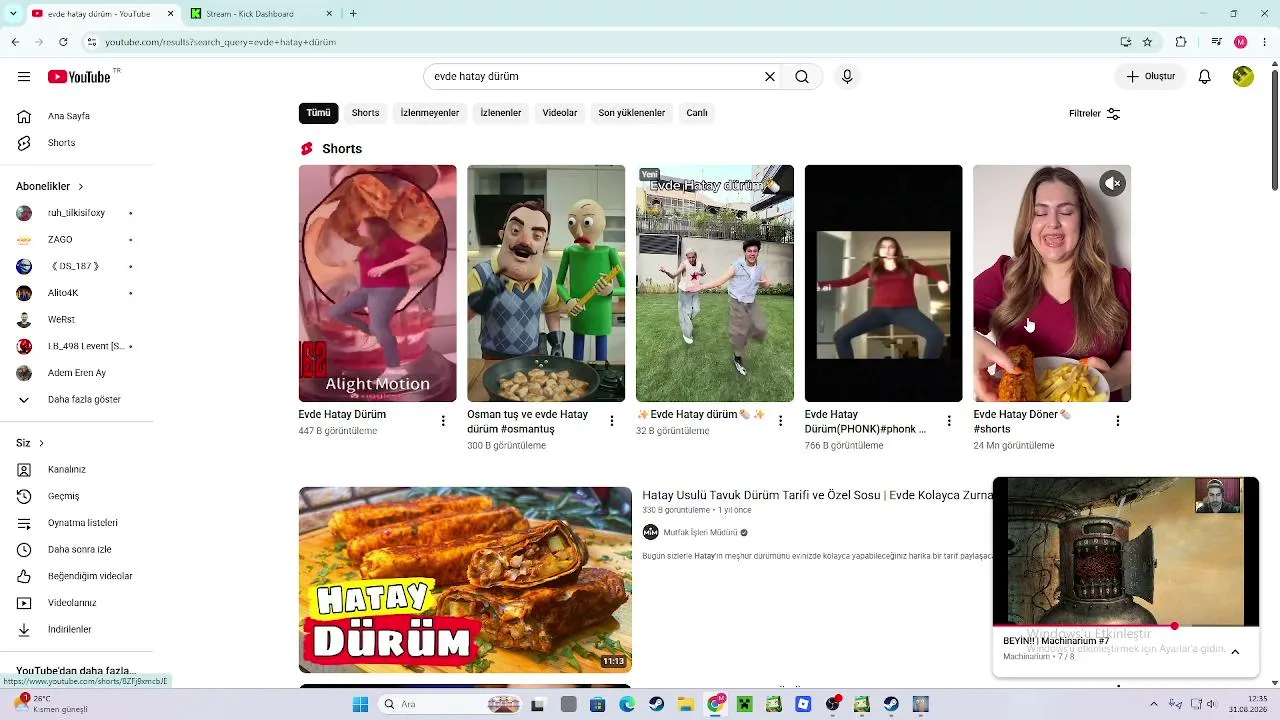Open the Chrome extensions puzzle icon
The image size is (1280, 720).
[1181, 42]
